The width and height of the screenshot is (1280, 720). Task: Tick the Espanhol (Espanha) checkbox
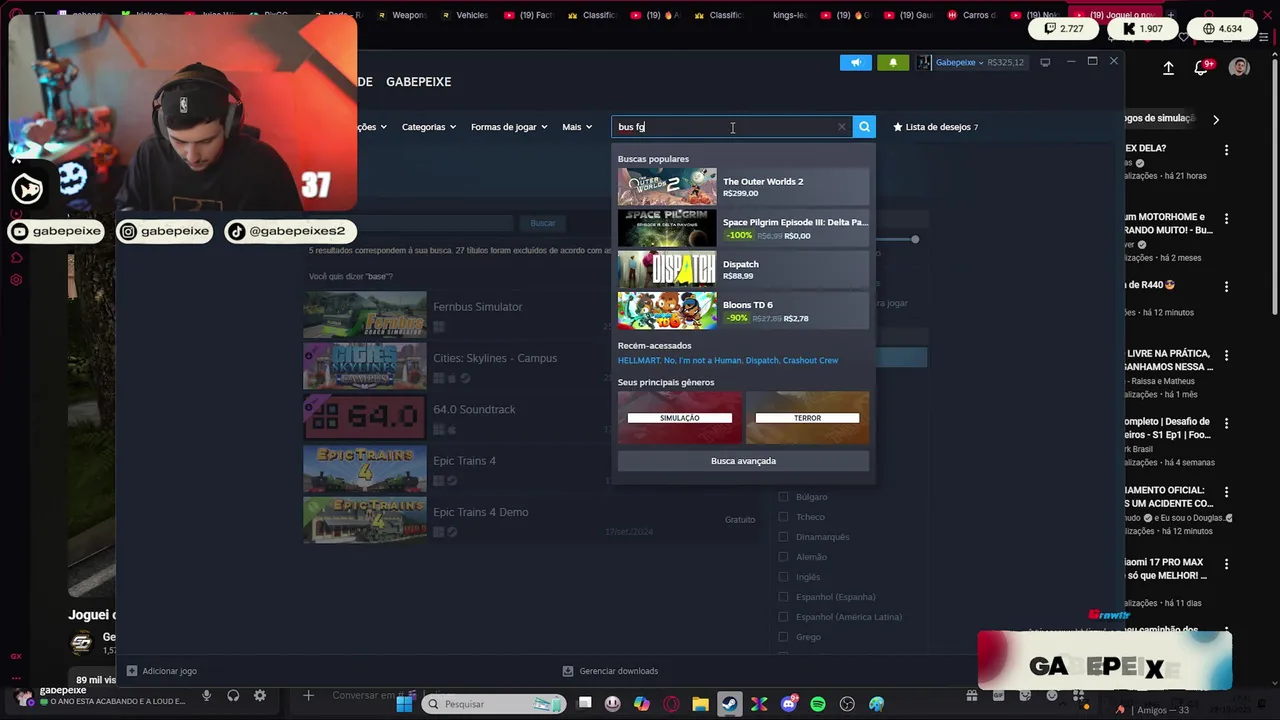(783, 597)
